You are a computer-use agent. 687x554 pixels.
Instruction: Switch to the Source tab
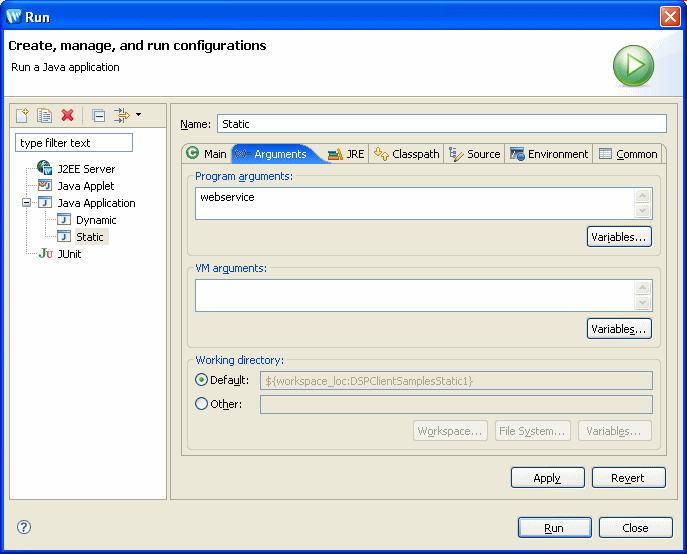click(x=474, y=154)
